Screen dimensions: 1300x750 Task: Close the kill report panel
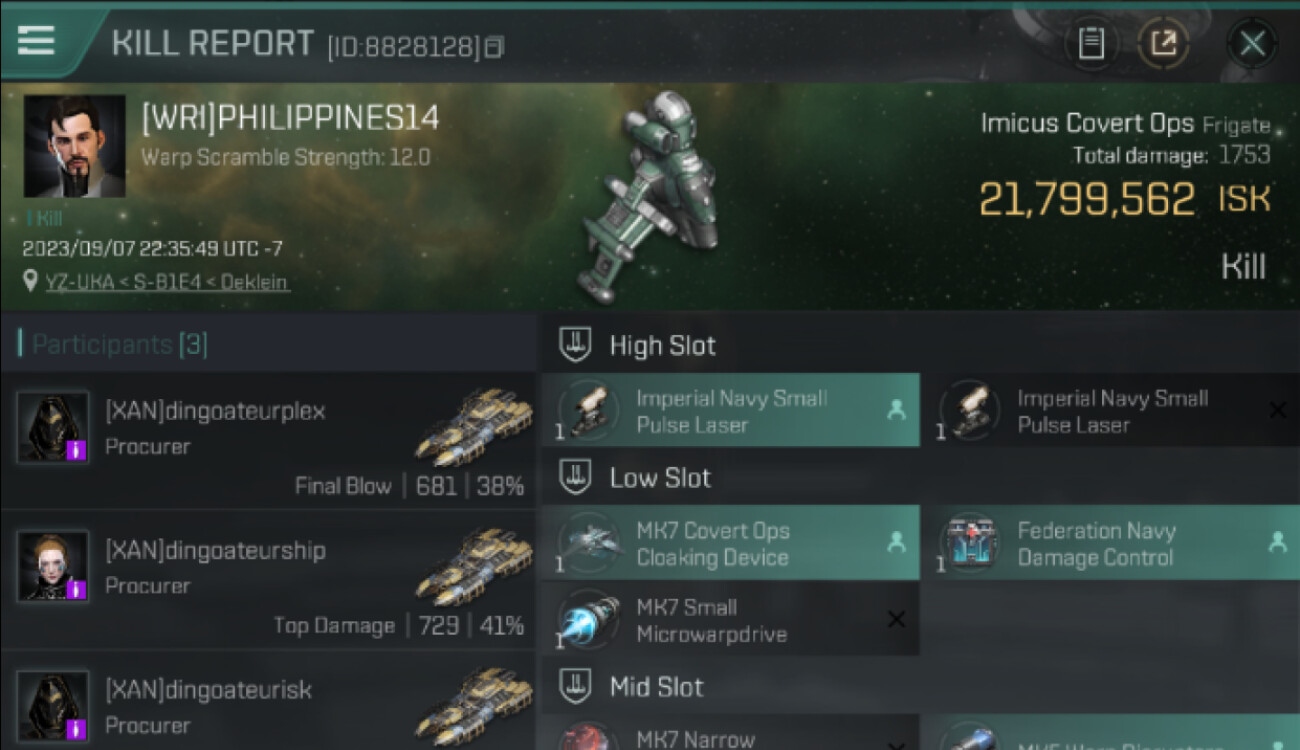tap(1252, 43)
